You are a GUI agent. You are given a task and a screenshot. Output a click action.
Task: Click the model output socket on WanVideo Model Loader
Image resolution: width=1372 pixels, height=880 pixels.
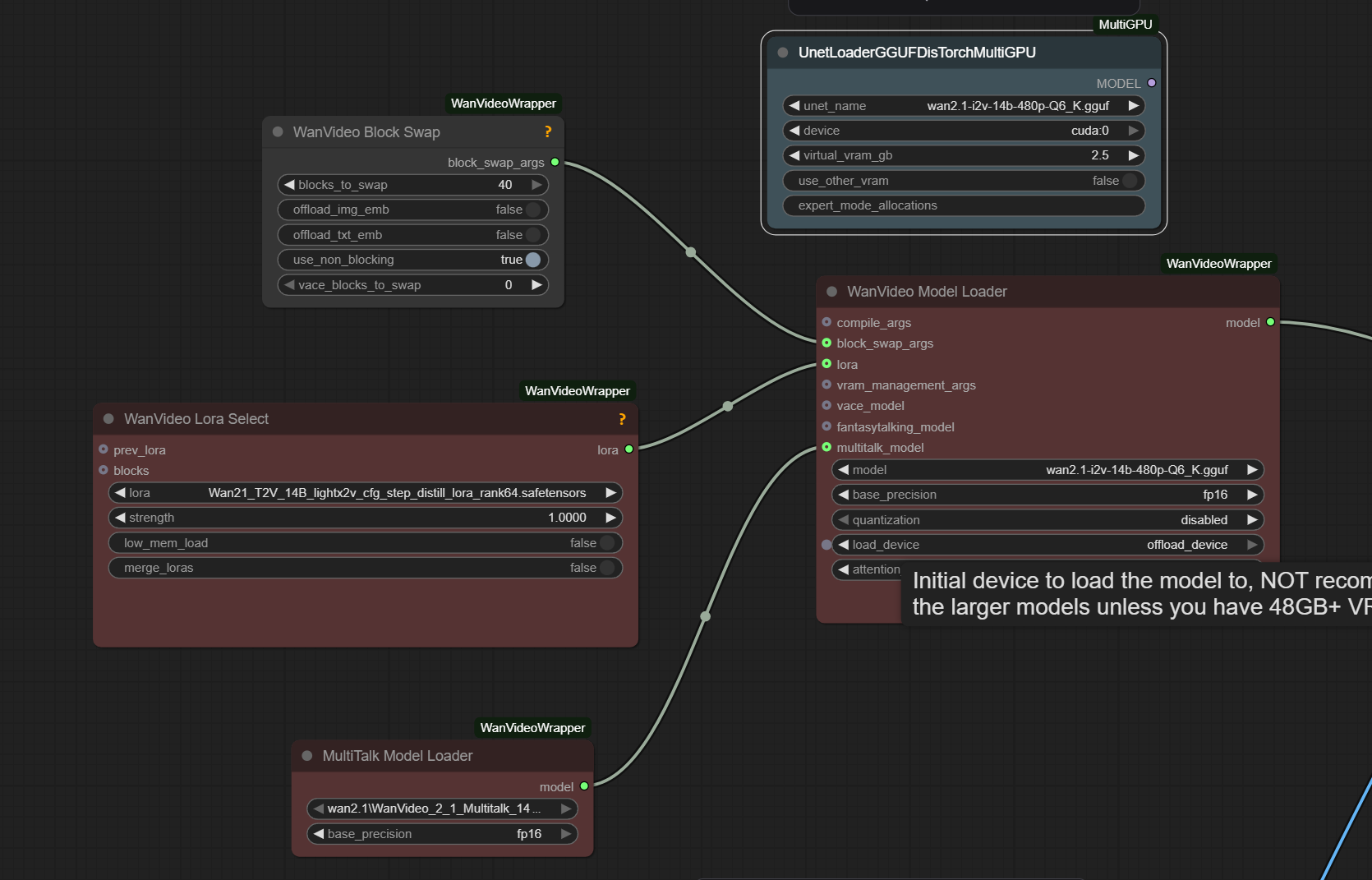click(x=1270, y=322)
